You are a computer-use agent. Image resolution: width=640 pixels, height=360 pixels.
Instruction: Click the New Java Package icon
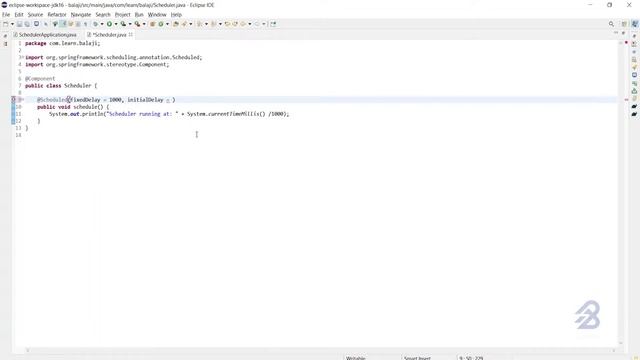pyautogui.click(x=152, y=24)
